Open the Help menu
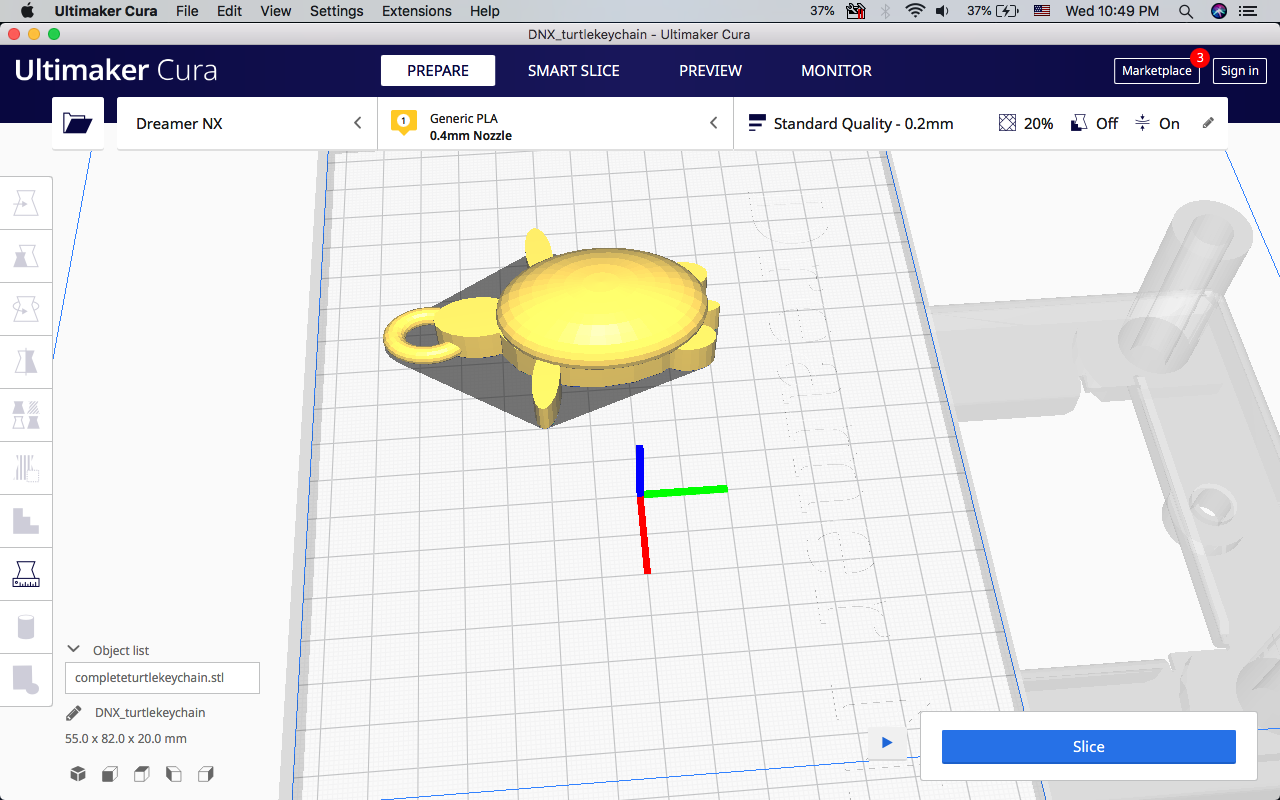 [x=485, y=11]
